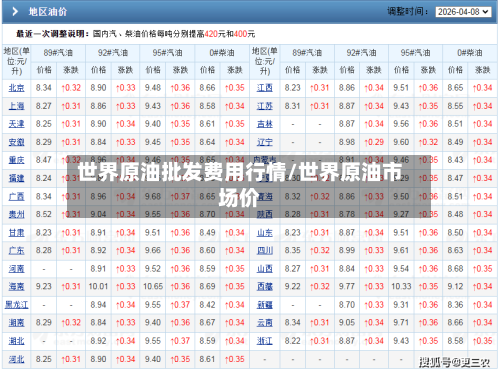
Task: Select the 重庆 region link
Action: click(x=16, y=160)
